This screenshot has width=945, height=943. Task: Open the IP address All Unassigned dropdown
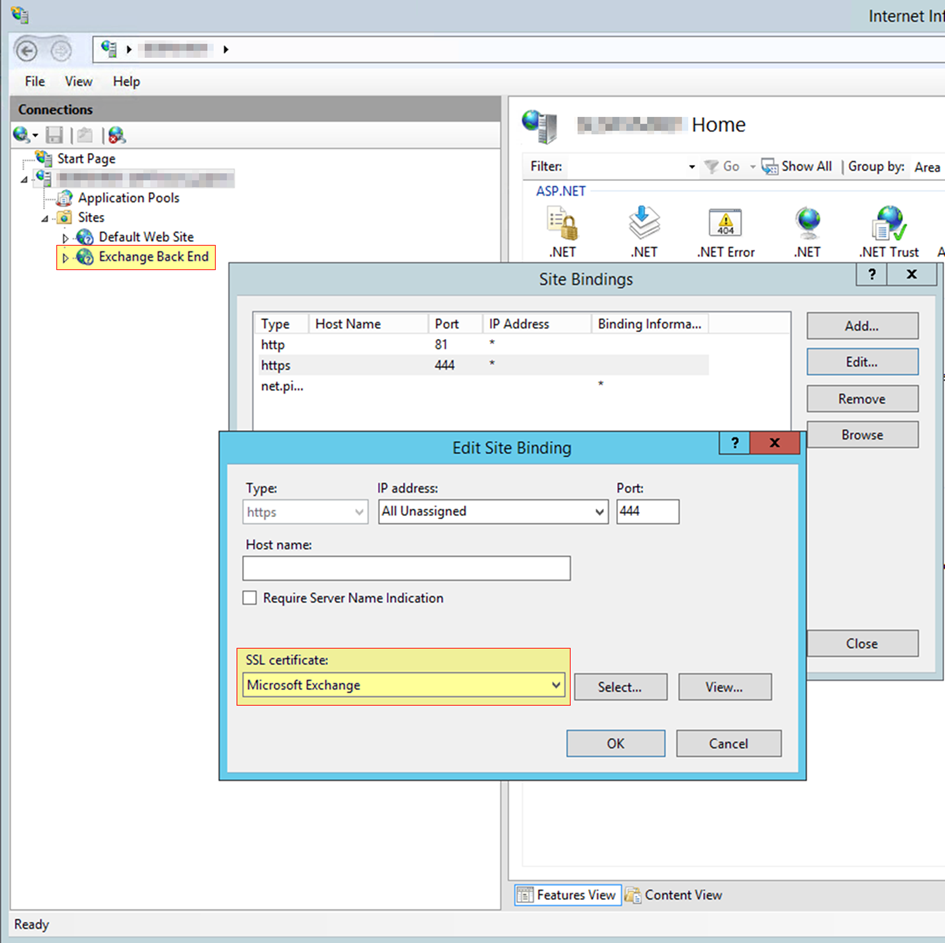tap(599, 512)
